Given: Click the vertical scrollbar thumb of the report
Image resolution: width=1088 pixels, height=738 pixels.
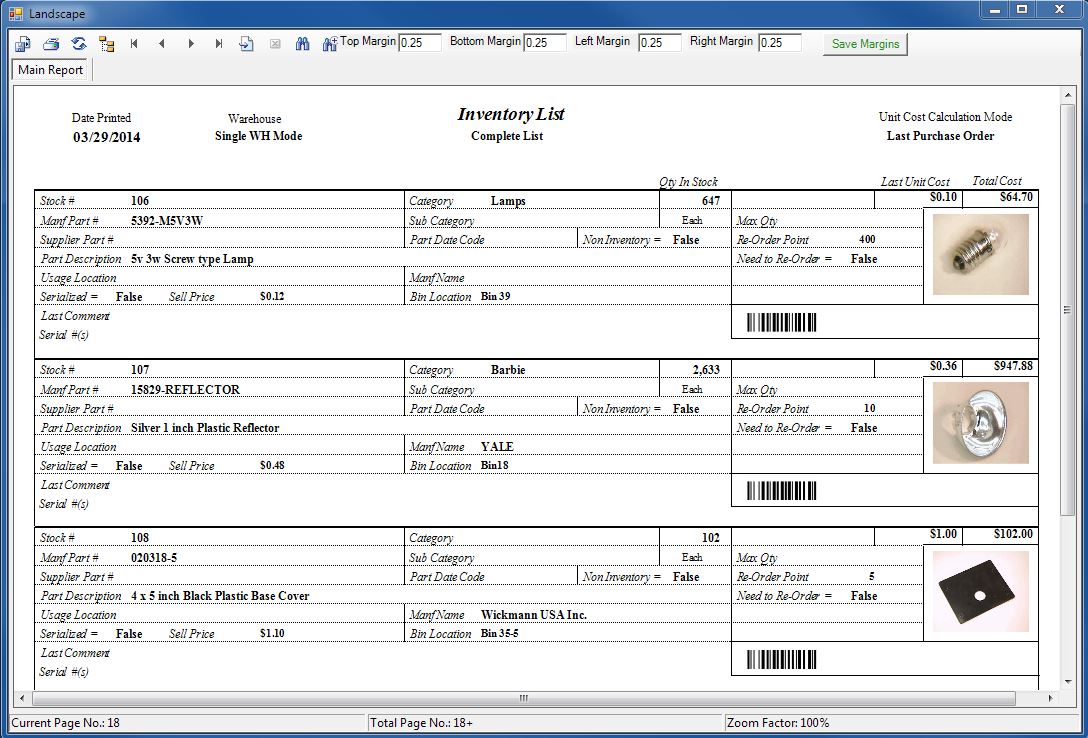Looking at the screenshot, I should click(x=1067, y=310).
